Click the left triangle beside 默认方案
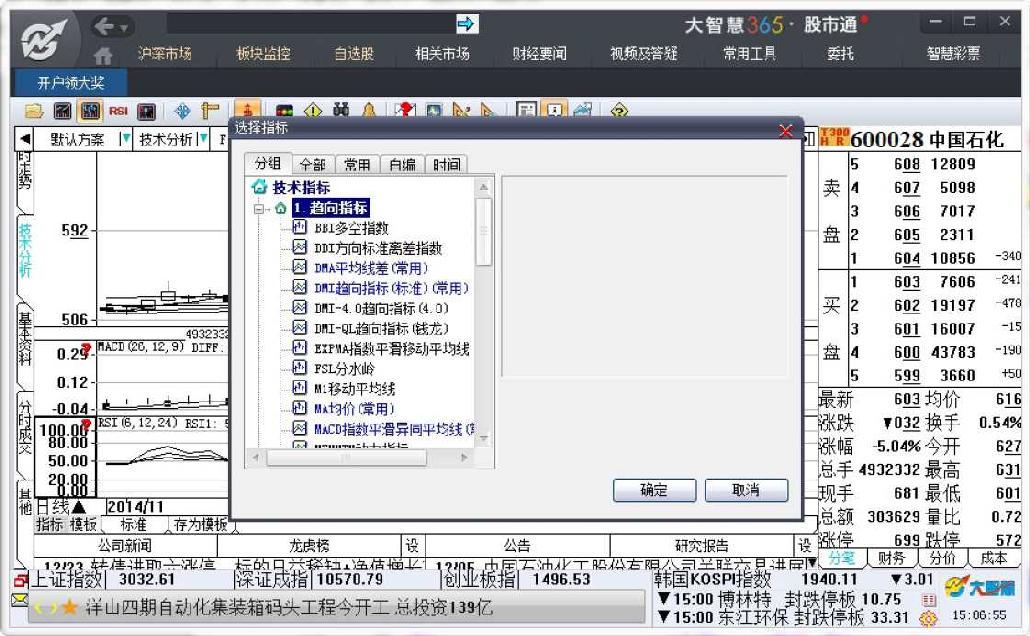This screenshot has height=636, width=1030. (25, 139)
